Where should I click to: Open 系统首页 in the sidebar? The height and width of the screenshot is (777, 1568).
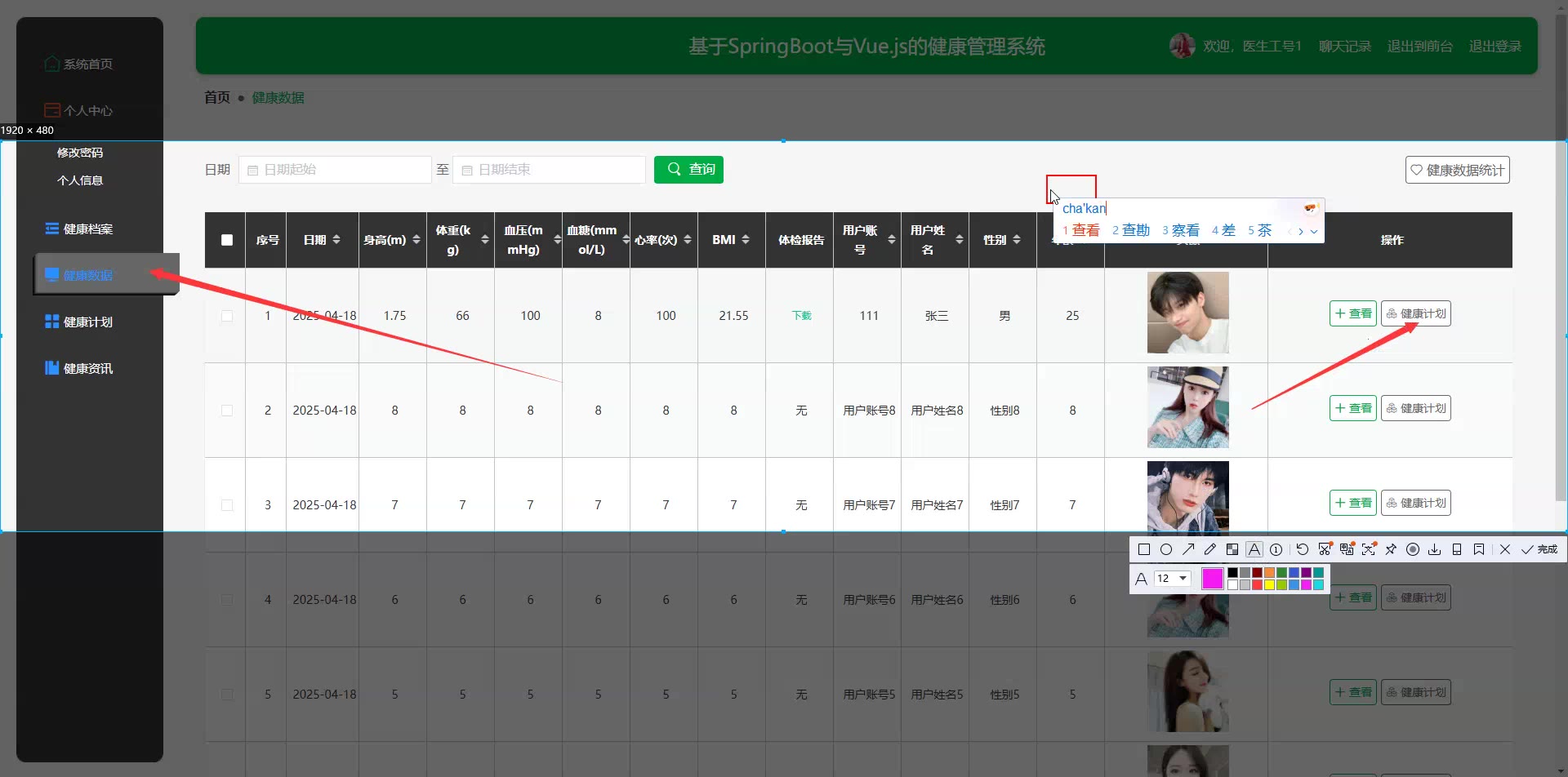coord(79,64)
